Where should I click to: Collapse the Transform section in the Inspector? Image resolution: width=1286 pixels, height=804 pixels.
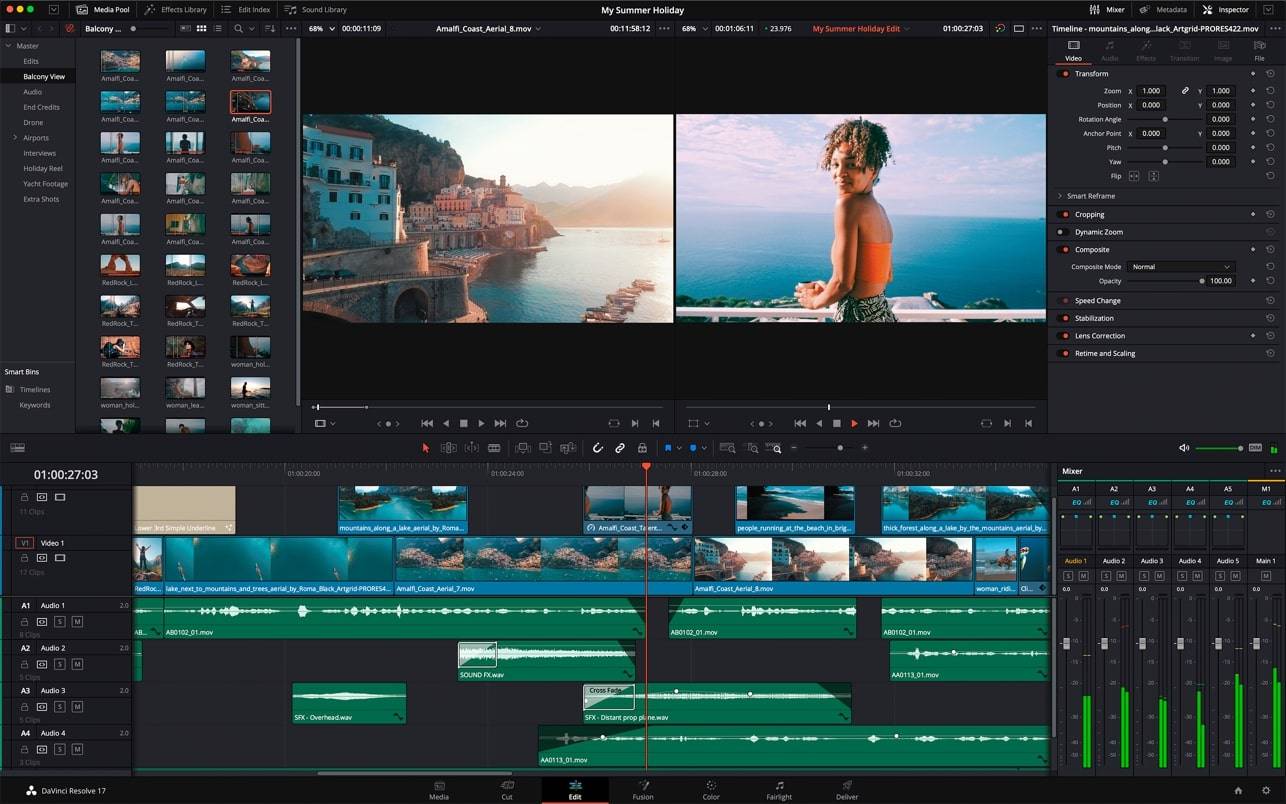tap(1090, 73)
